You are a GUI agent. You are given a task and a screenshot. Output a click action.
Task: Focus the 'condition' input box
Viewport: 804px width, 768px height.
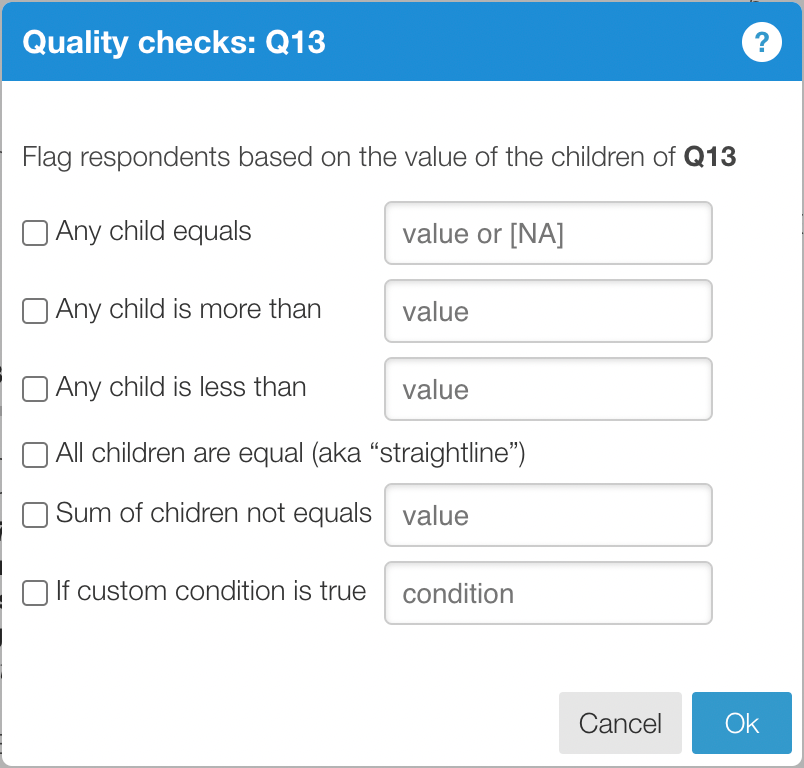pyautogui.click(x=548, y=593)
